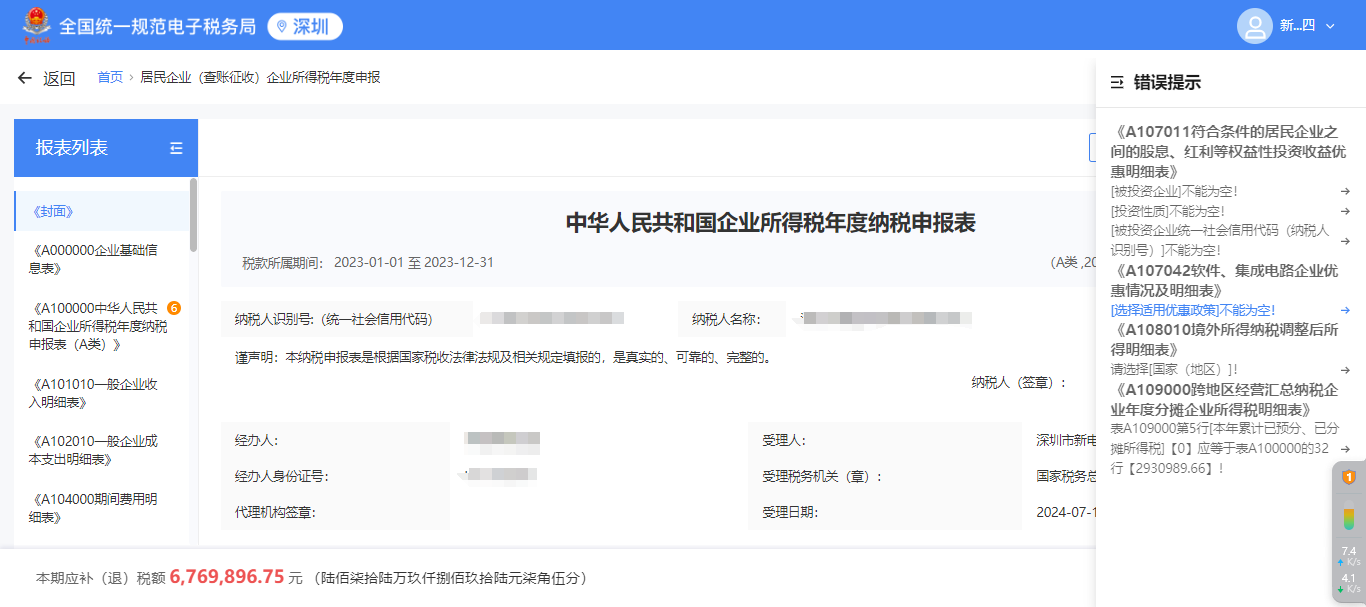Click the amount in words 陆佰柒拾陆万 text
1366x607 pixels.
pyautogui.click(x=450, y=578)
